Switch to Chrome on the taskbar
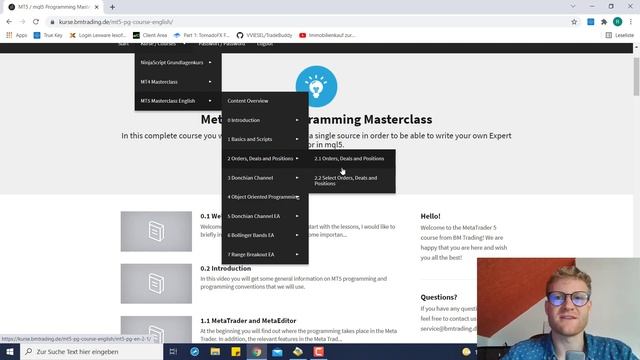The width and height of the screenshot is (640, 360). click(x=257, y=351)
